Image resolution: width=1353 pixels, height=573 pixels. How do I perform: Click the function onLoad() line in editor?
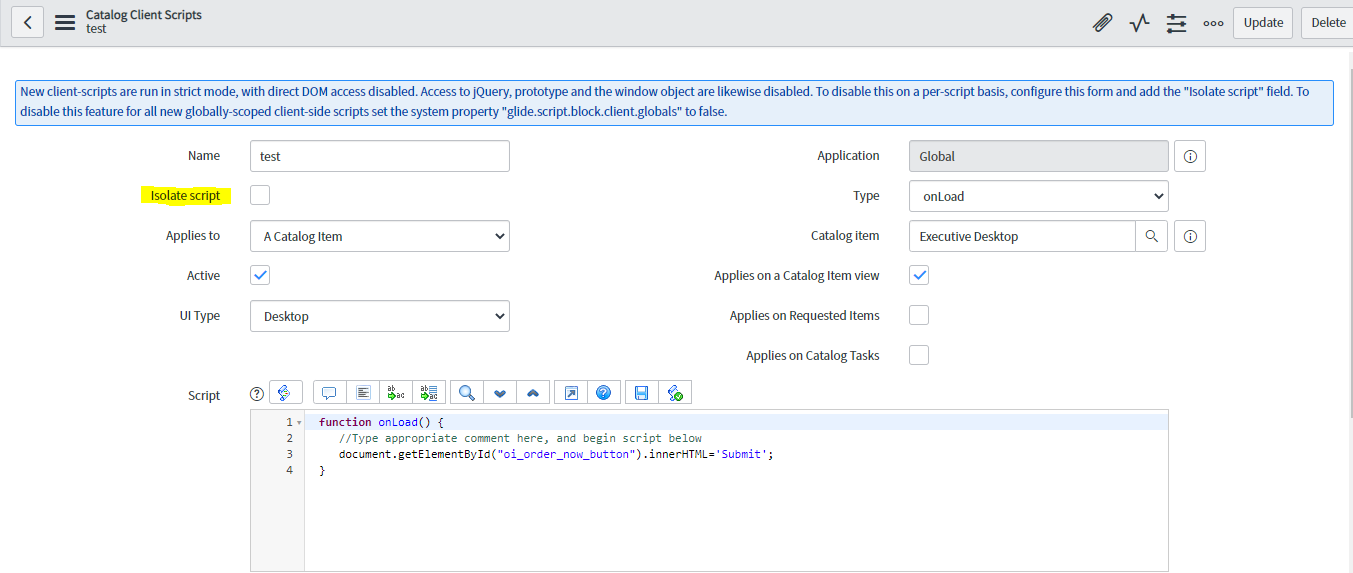click(x=381, y=422)
